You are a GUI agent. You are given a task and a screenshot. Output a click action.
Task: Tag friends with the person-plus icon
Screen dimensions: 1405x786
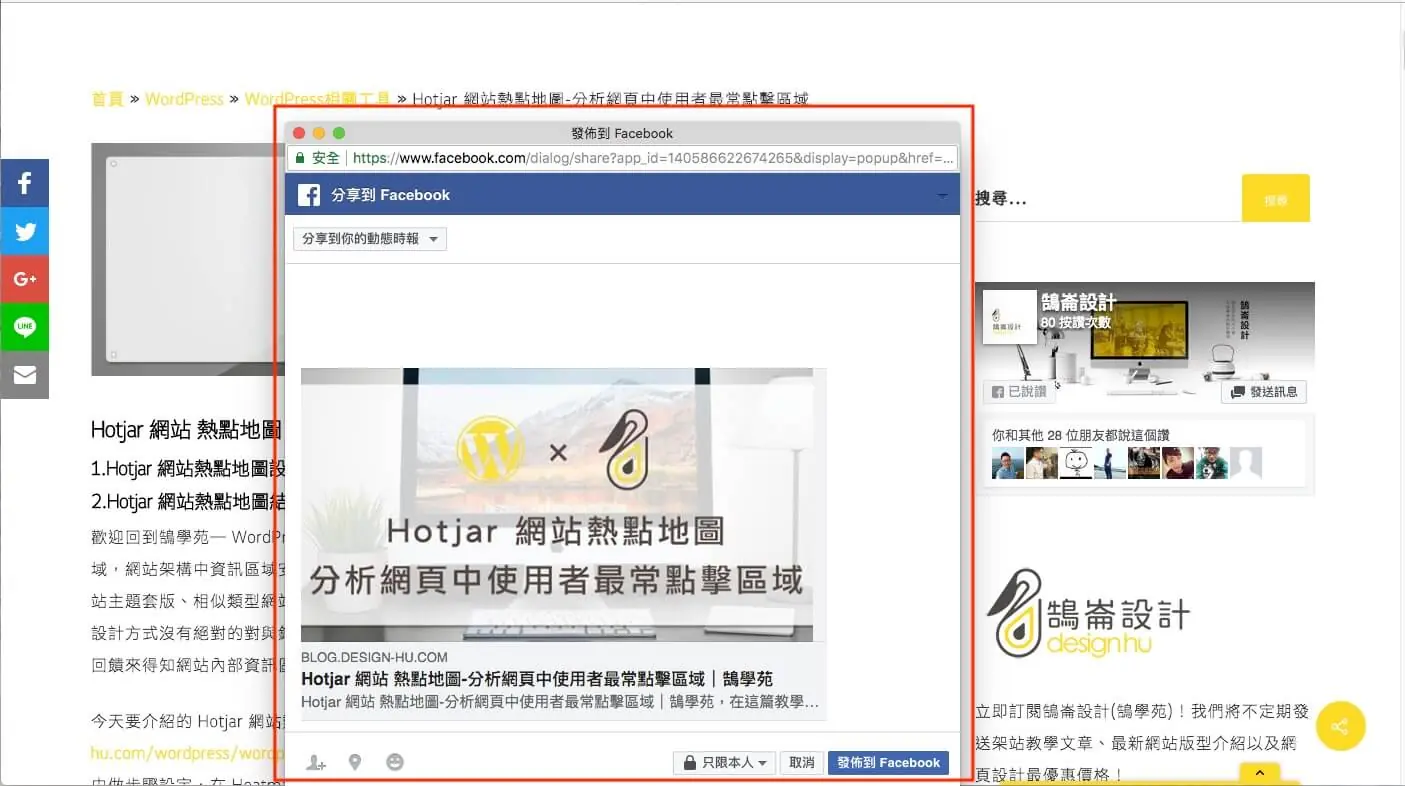316,763
